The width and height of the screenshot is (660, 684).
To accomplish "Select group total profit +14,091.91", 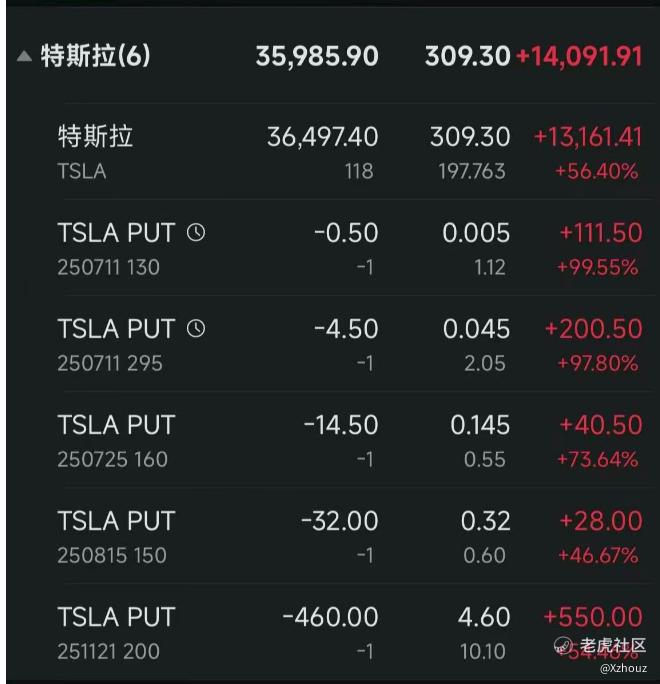I will [x=579, y=57].
